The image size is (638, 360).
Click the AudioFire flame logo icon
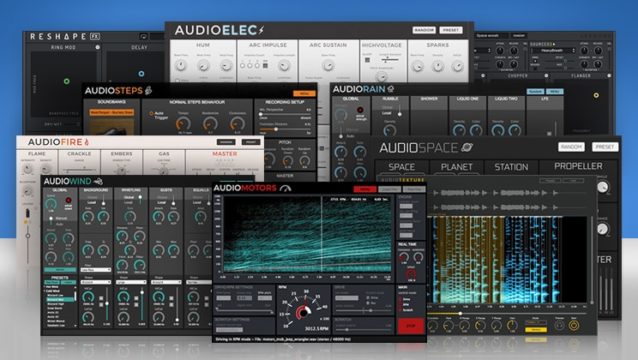pyautogui.click(x=86, y=142)
